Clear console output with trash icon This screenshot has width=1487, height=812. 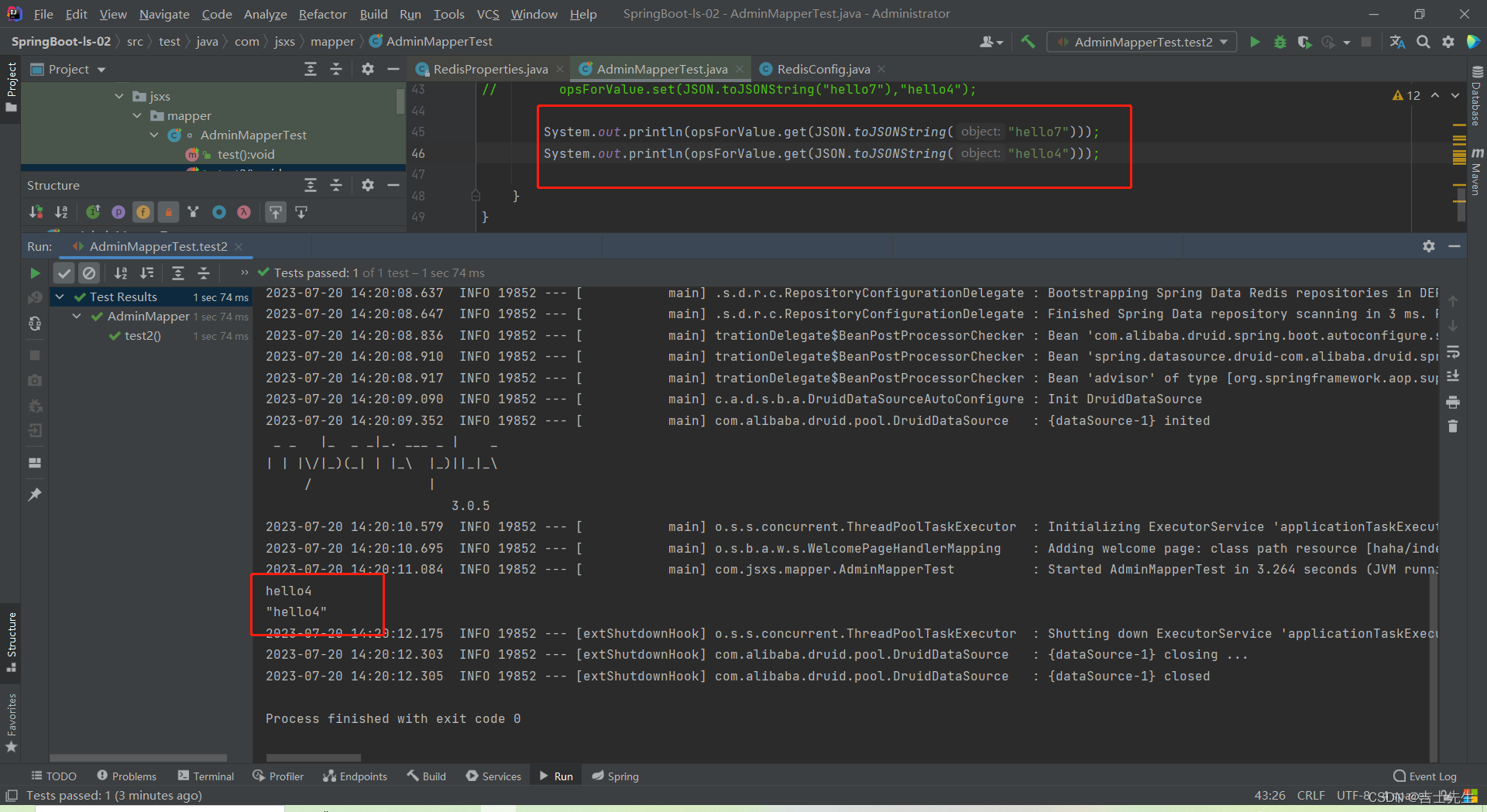tap(1453, 427)
